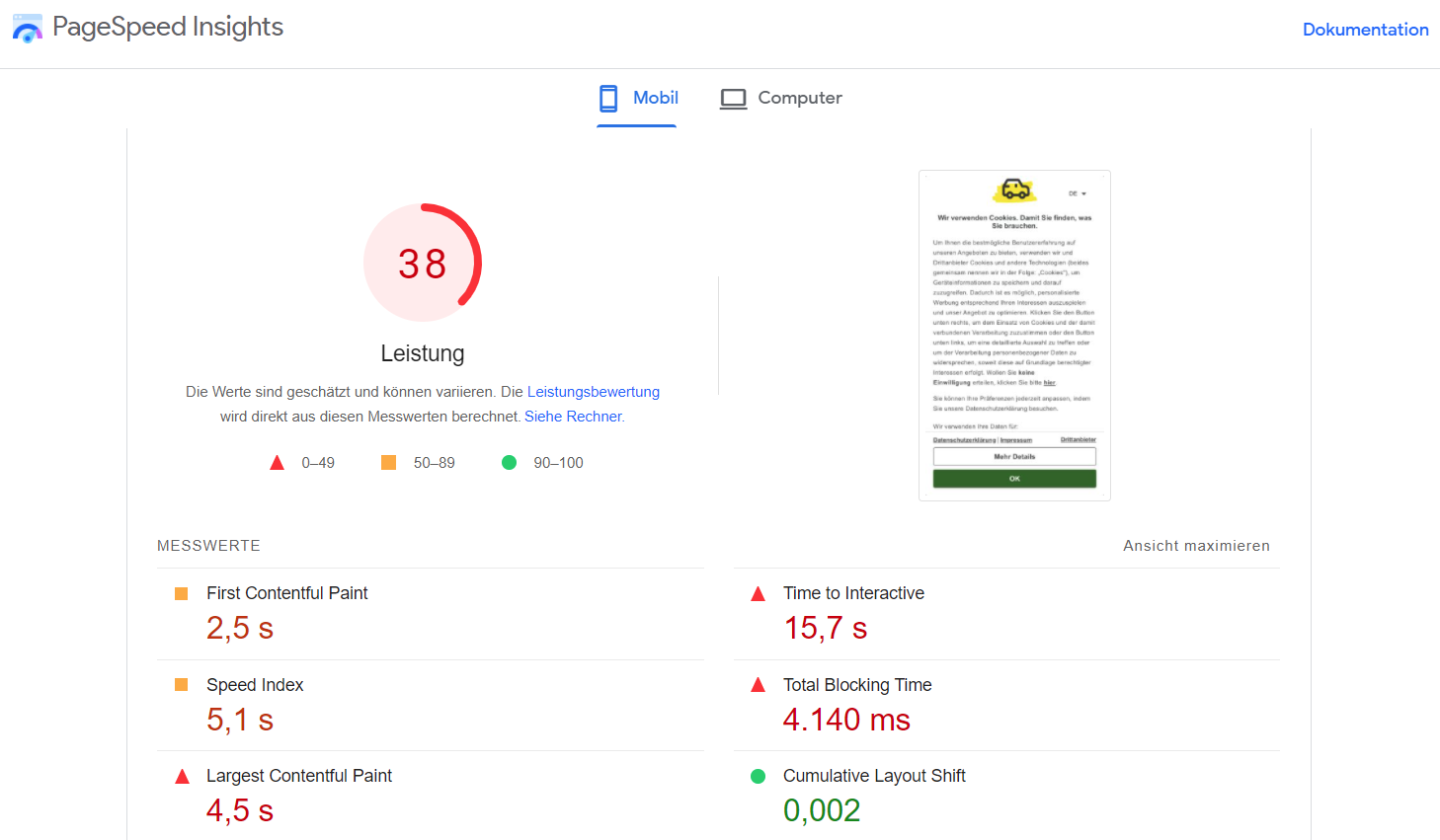Click the orange square beside Speed Index

tap(182, 685)
